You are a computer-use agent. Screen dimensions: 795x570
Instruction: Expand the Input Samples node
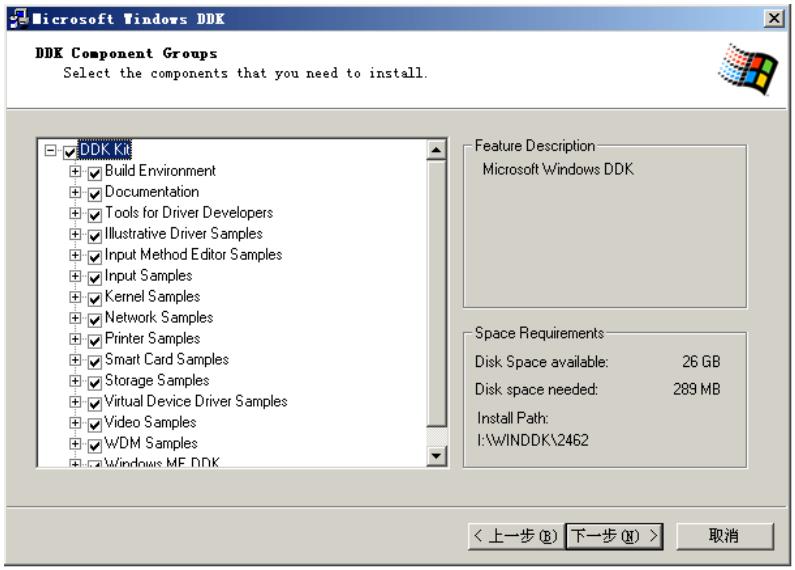(x=75, y=276)
